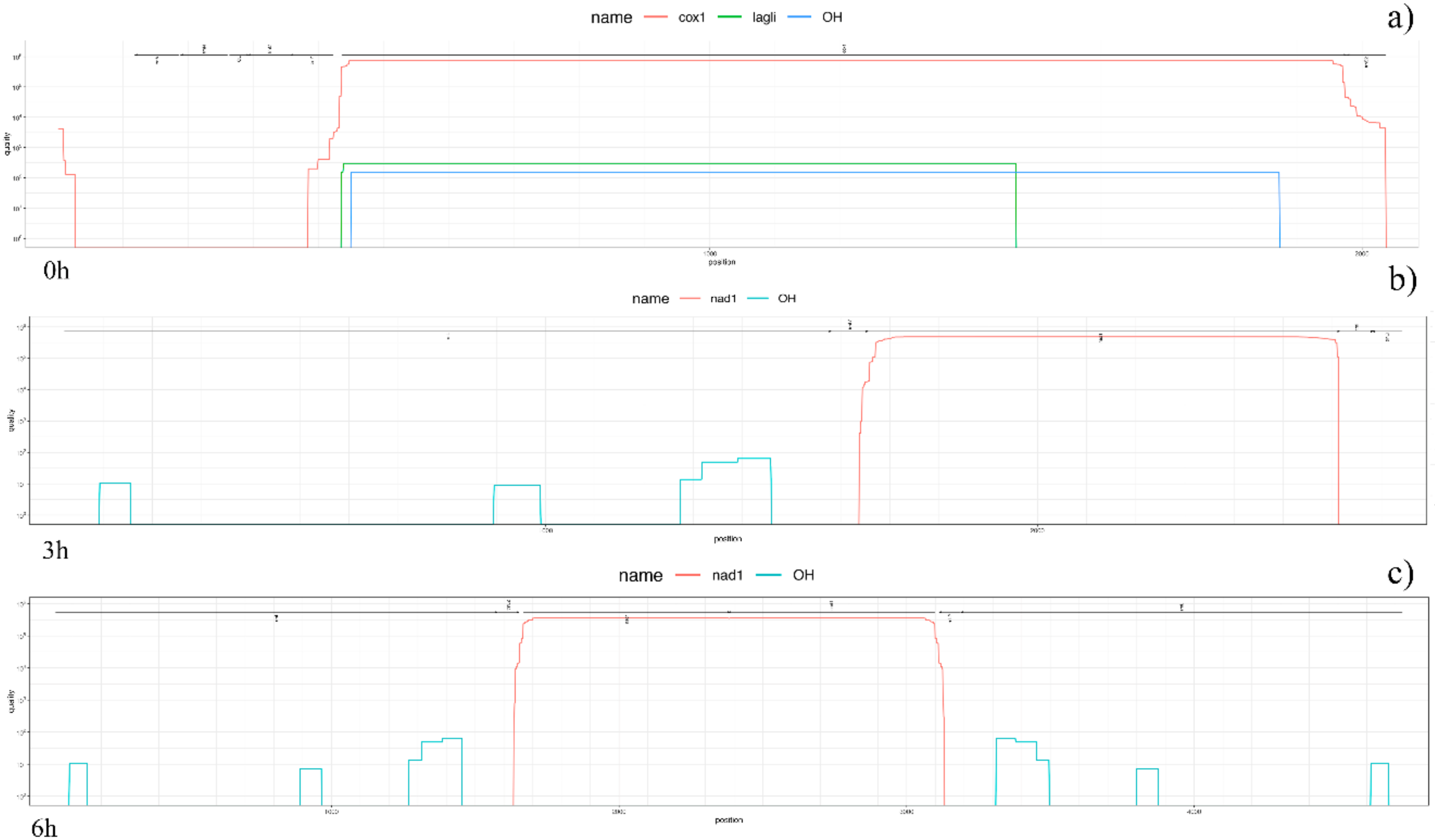Select the cox1 legend label
1435x840 pixels.
[x=691, y=18]
